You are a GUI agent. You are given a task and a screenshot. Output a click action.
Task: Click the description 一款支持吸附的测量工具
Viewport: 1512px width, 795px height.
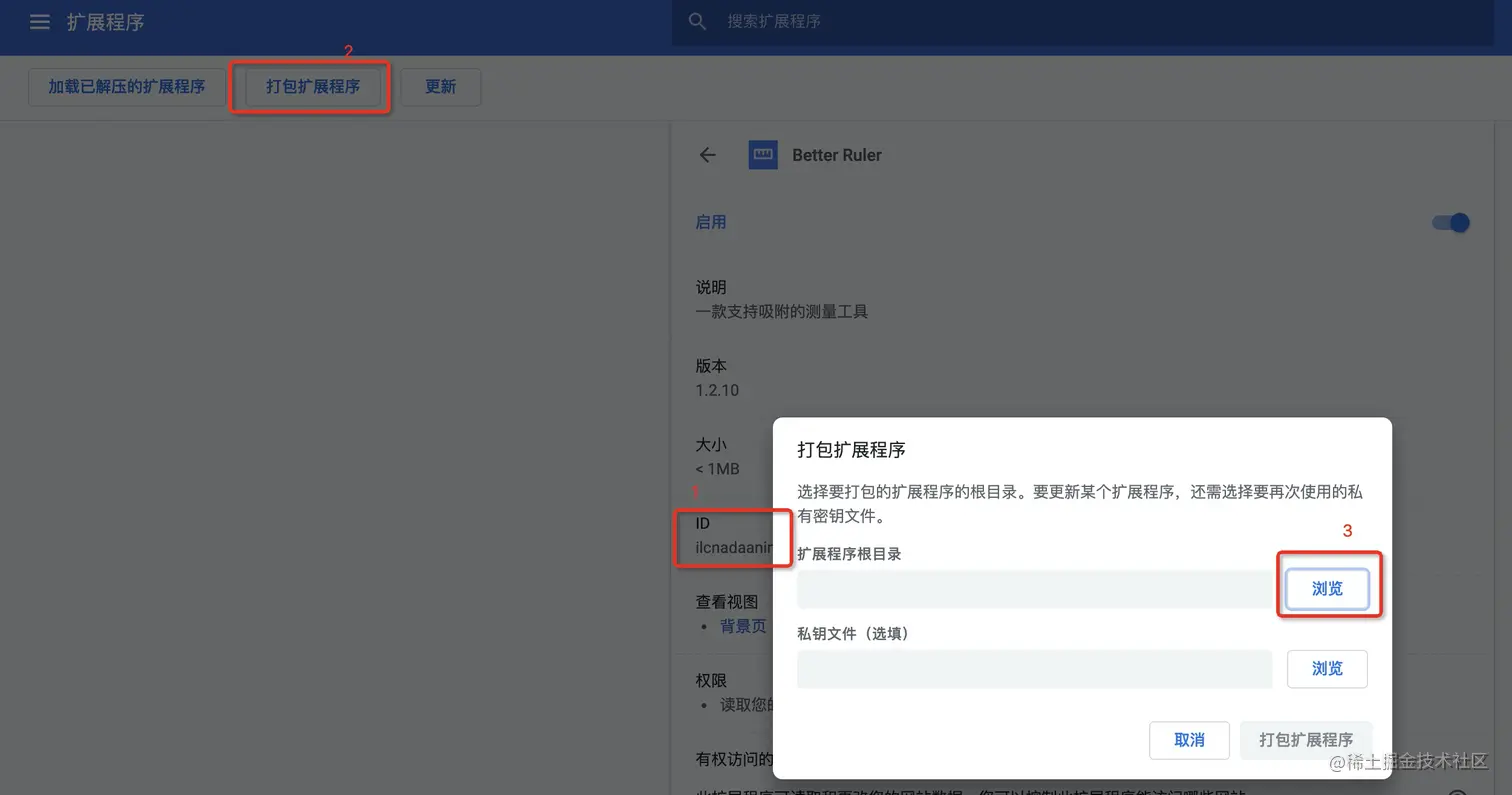[x=782, y=312]
